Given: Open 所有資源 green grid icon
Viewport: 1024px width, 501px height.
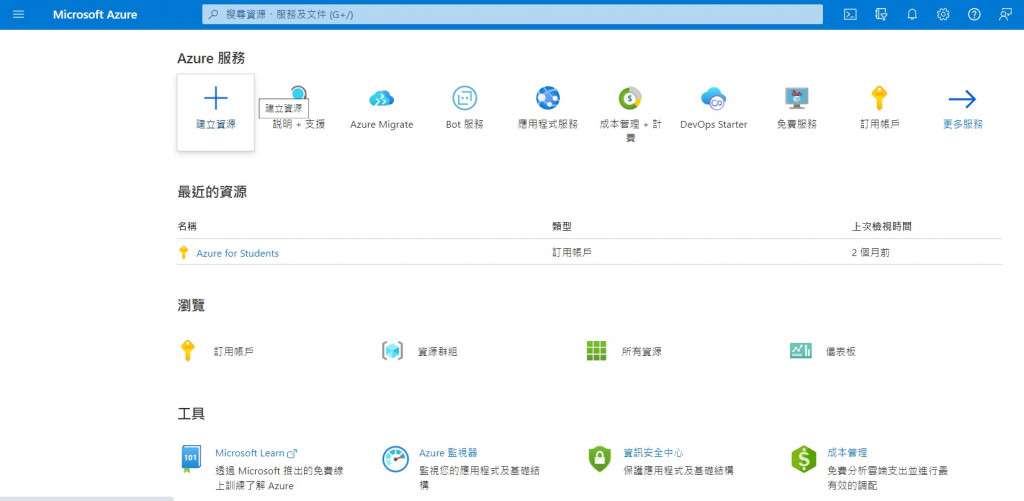Looking at the screenshot, I should (596, 351).
